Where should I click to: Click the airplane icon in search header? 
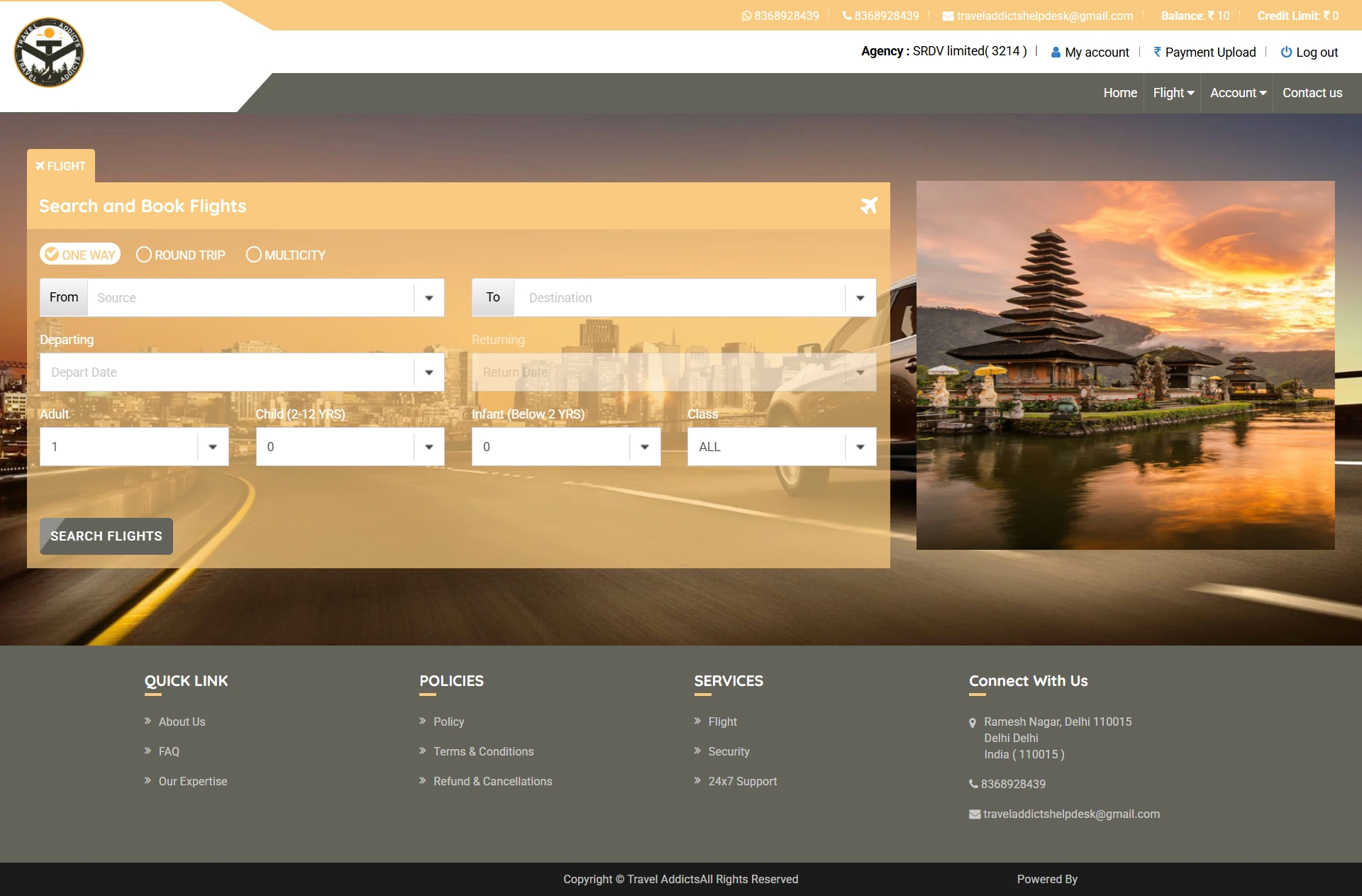(869, 206)
